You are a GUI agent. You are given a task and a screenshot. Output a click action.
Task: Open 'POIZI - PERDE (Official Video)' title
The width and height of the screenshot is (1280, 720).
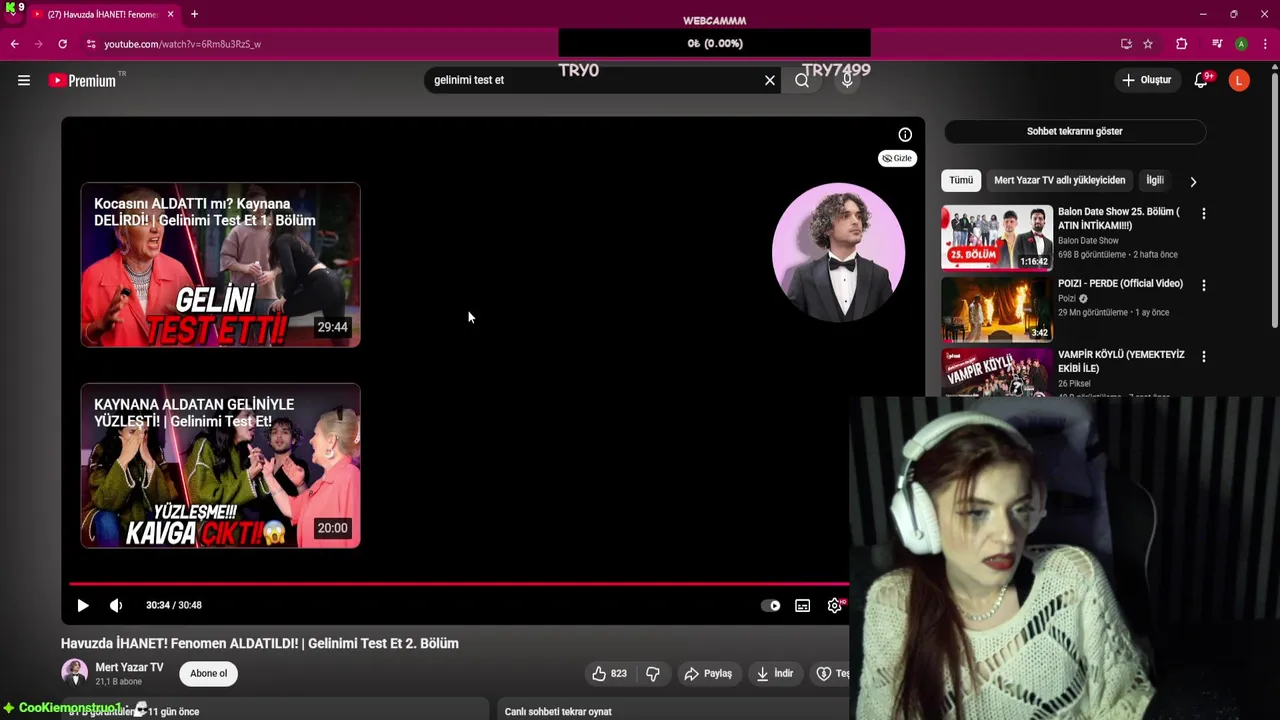click(1120, 284)
